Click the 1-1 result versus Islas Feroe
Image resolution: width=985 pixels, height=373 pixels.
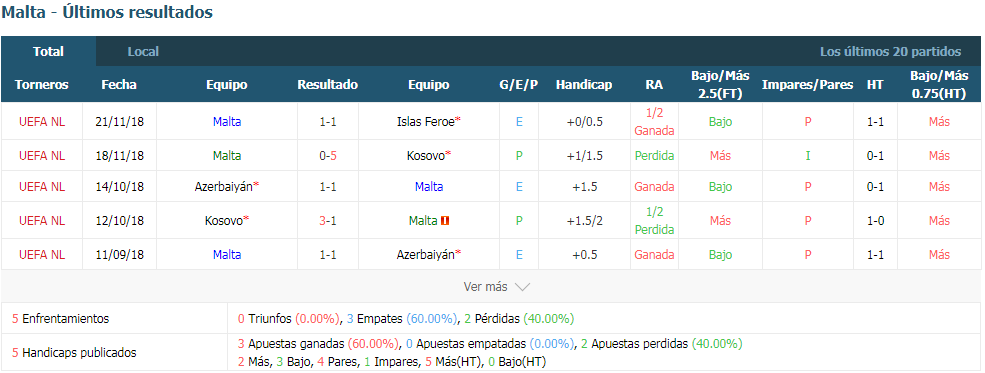(327, 122)
